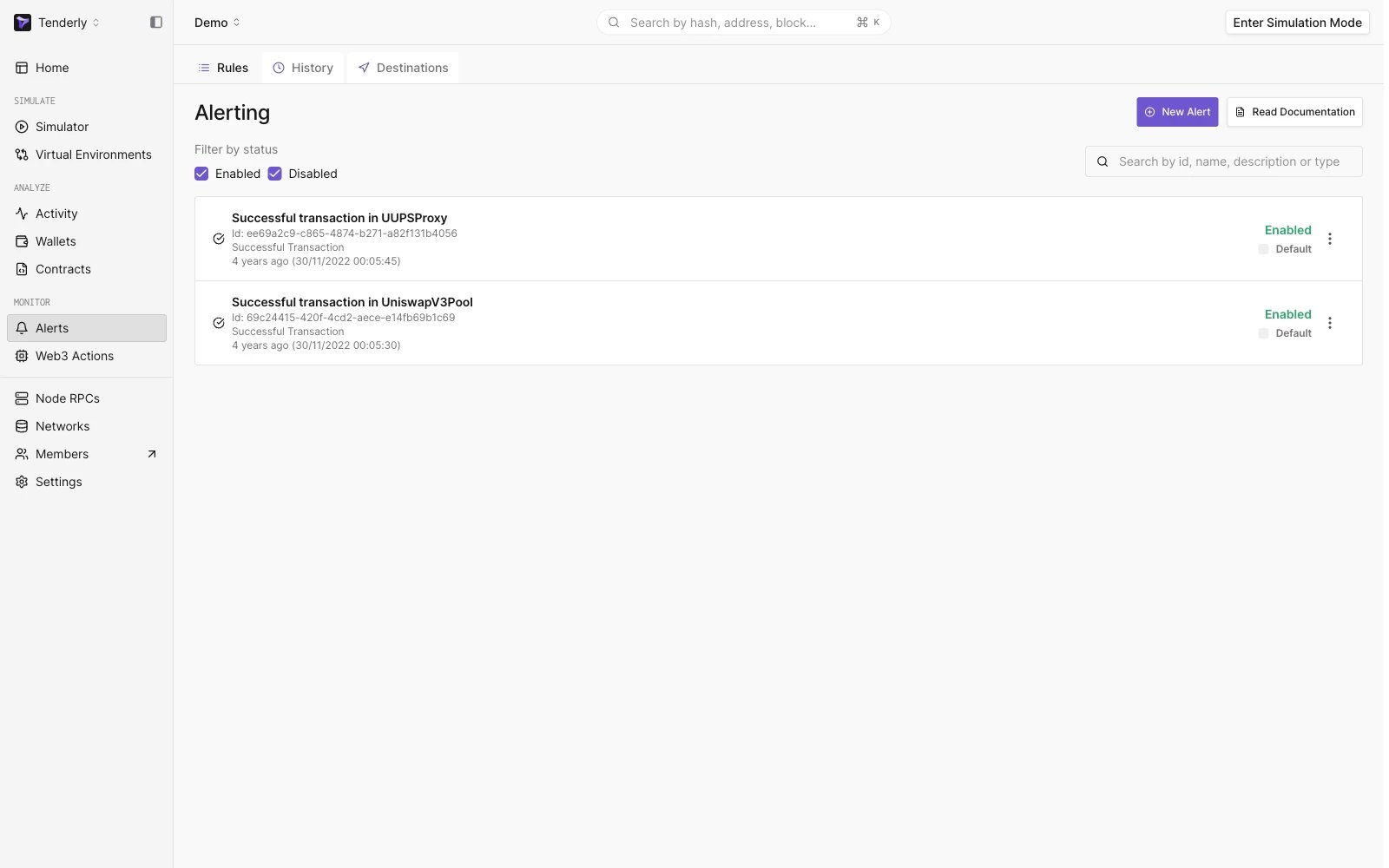Click the Enabled status of the UniswapV3Pool alert
Viewport: 1389px width, 868px height.
[x=1287, y=314]
